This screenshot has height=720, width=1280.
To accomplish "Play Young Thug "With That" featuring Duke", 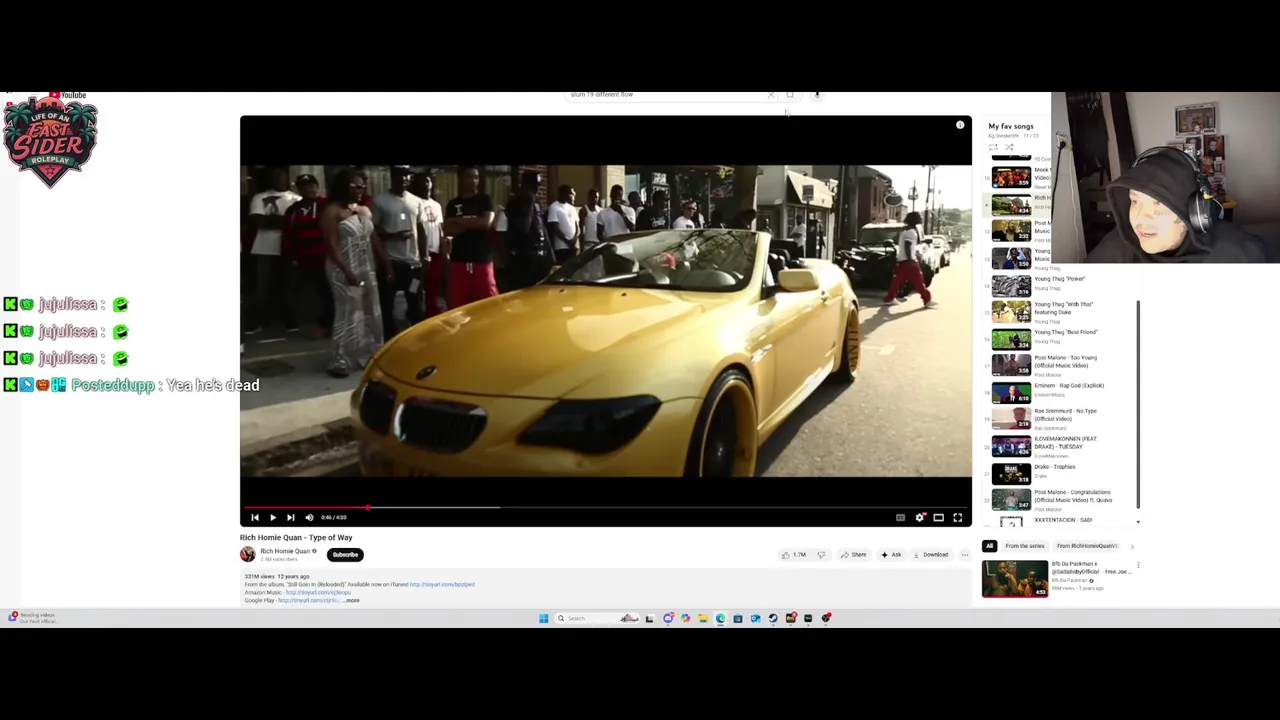I will 1060,311.
